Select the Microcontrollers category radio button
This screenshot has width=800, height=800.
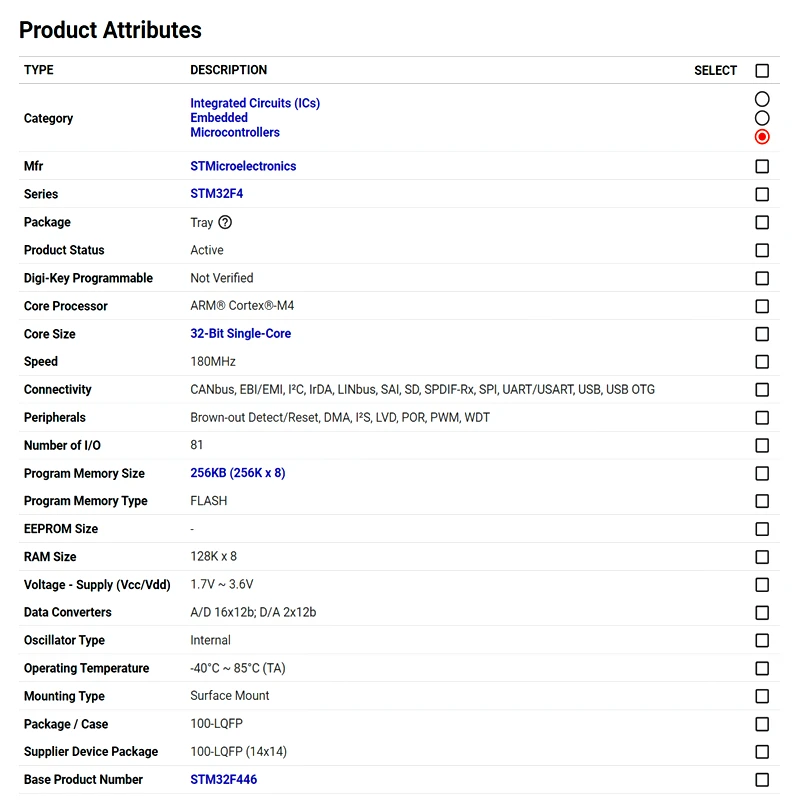[x=762, y=137]
